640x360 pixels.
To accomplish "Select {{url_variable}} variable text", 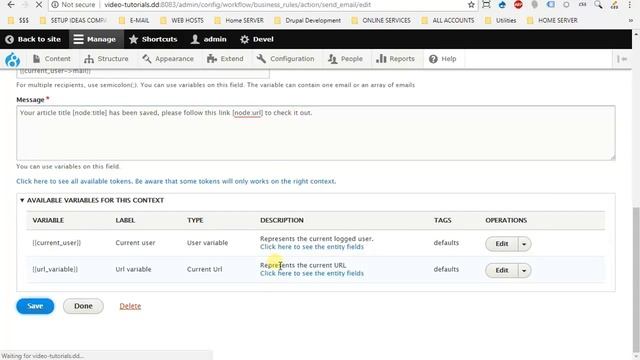I will [x=55, y=269].
